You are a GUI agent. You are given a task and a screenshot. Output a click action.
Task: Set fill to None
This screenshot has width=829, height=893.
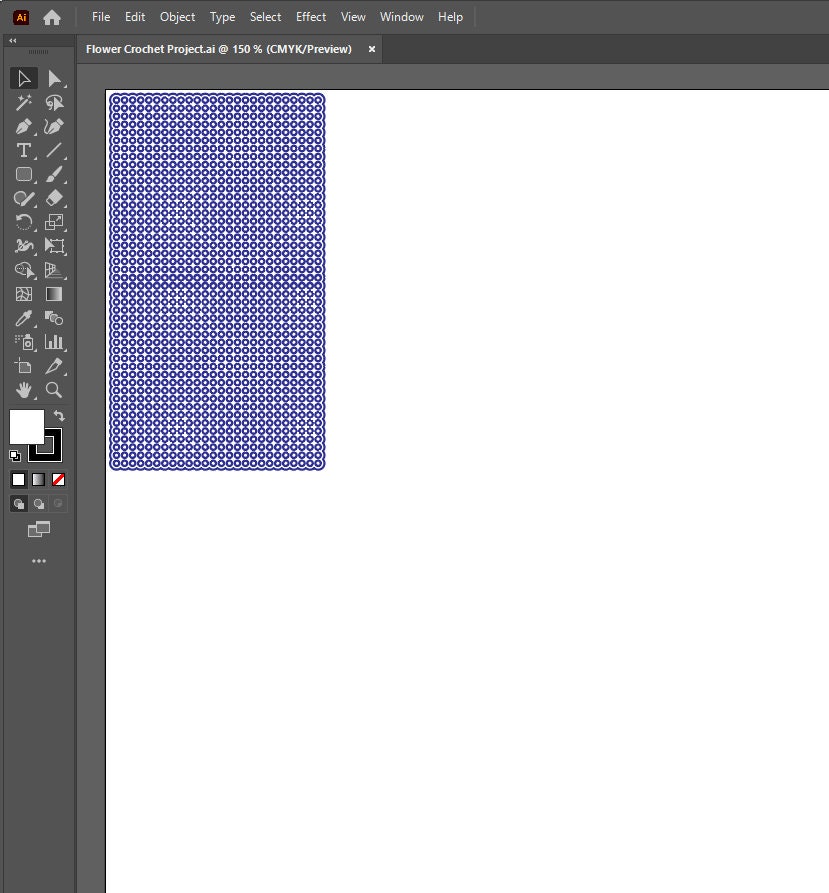coord(58,479)
